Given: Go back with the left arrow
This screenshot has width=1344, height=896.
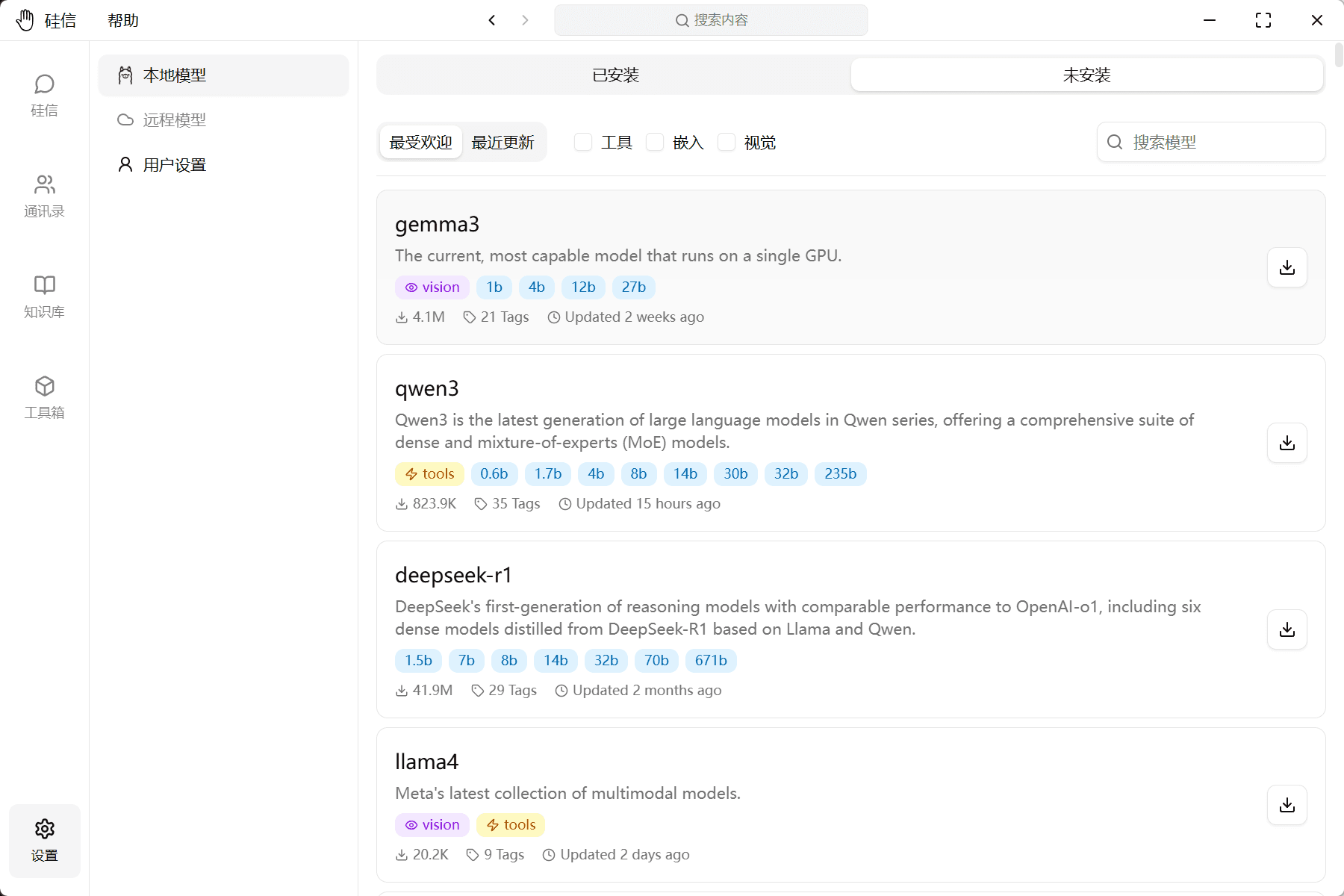Looking at the screenshot, I should pyautogui.click(x=492, y=20).
